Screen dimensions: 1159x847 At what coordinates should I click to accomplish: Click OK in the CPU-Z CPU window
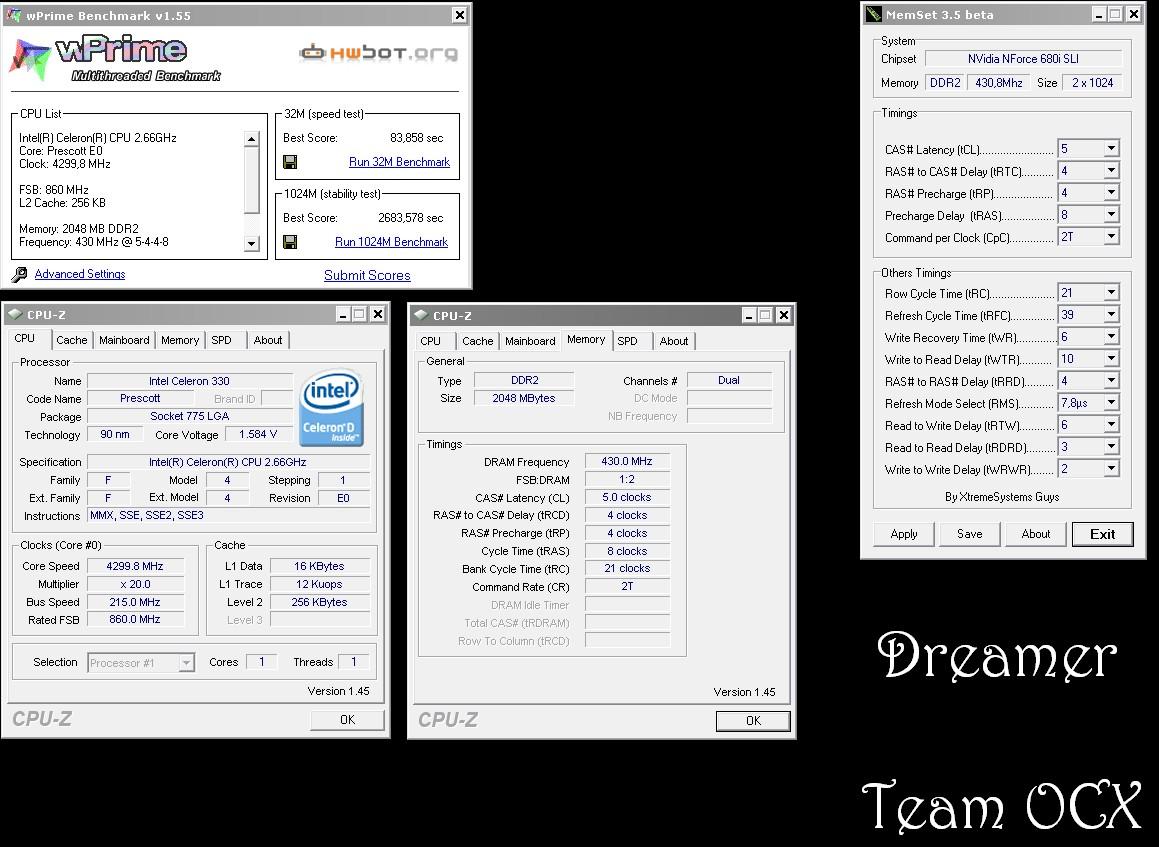pos(347,720)
